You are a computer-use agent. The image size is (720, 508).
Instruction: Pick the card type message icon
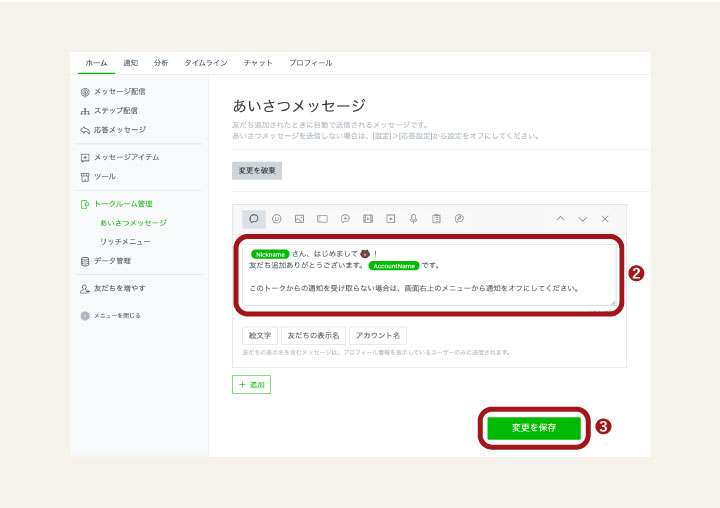pyautogui.click(x=459, y=219)
